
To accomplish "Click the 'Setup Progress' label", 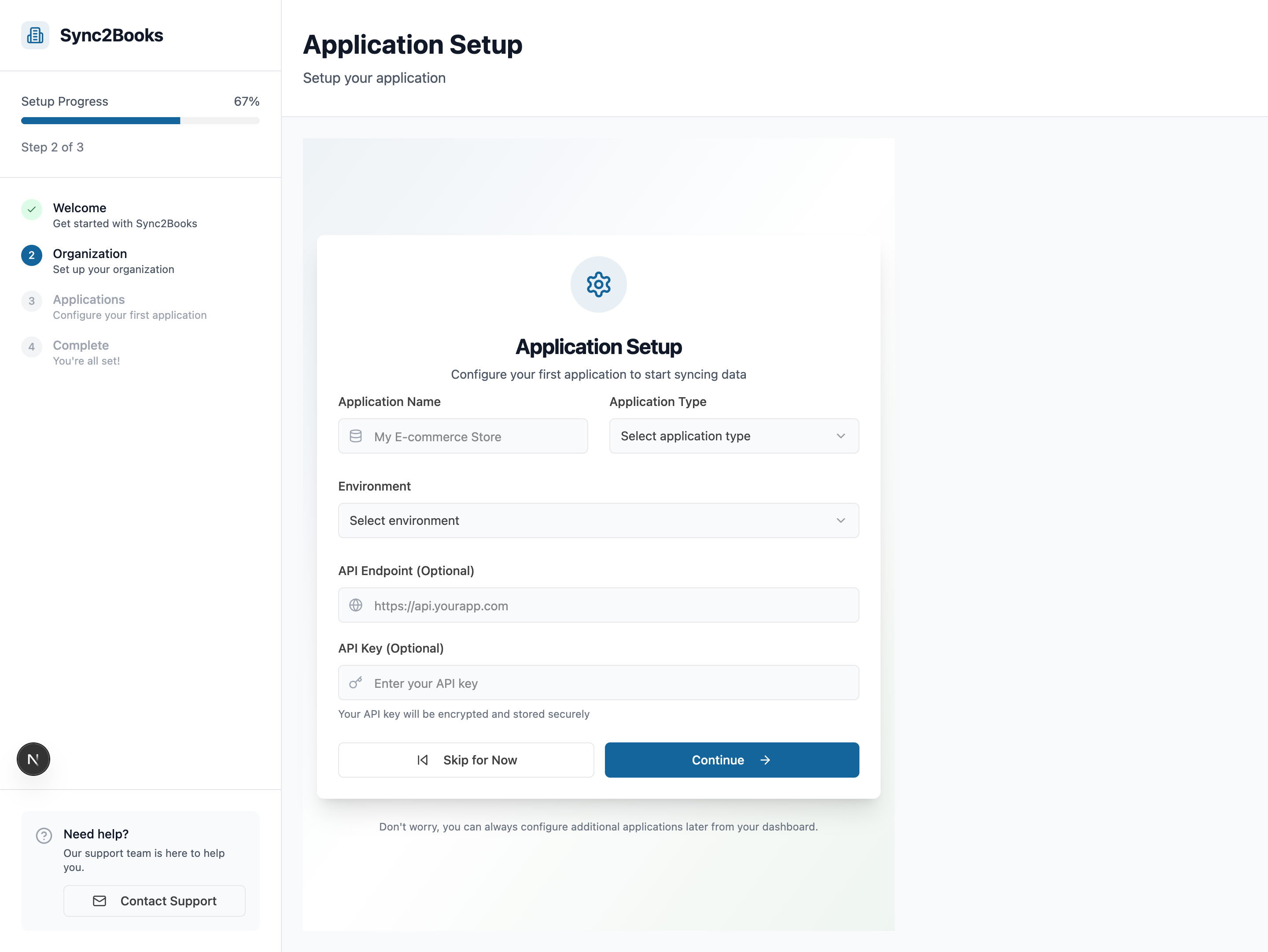I will [x=65, y=101].
